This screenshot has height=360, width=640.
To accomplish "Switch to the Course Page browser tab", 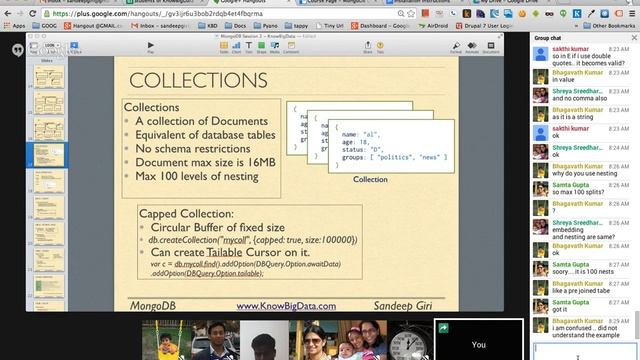I will (x=339, y=2).
